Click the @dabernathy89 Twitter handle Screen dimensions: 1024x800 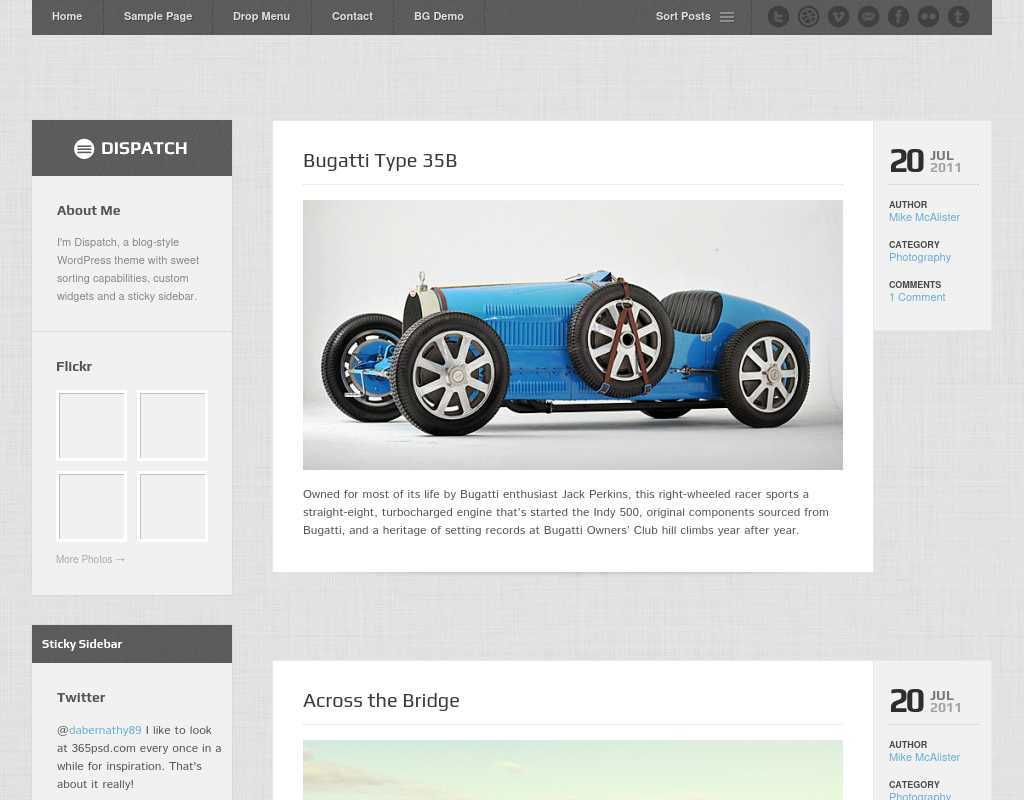point(105,731)
